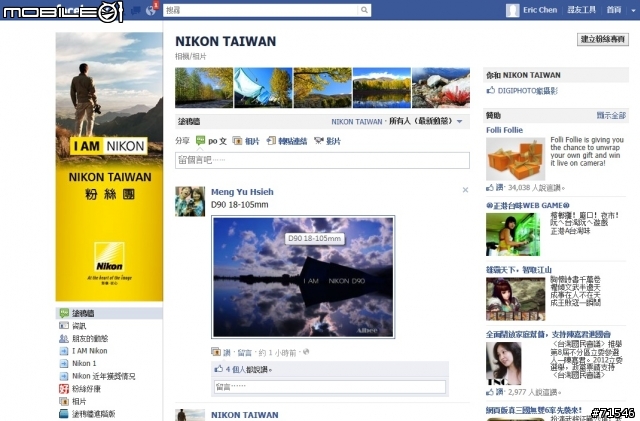
Task: Open the Taiwan WEB GAME ad title
Action: point(527,205)
